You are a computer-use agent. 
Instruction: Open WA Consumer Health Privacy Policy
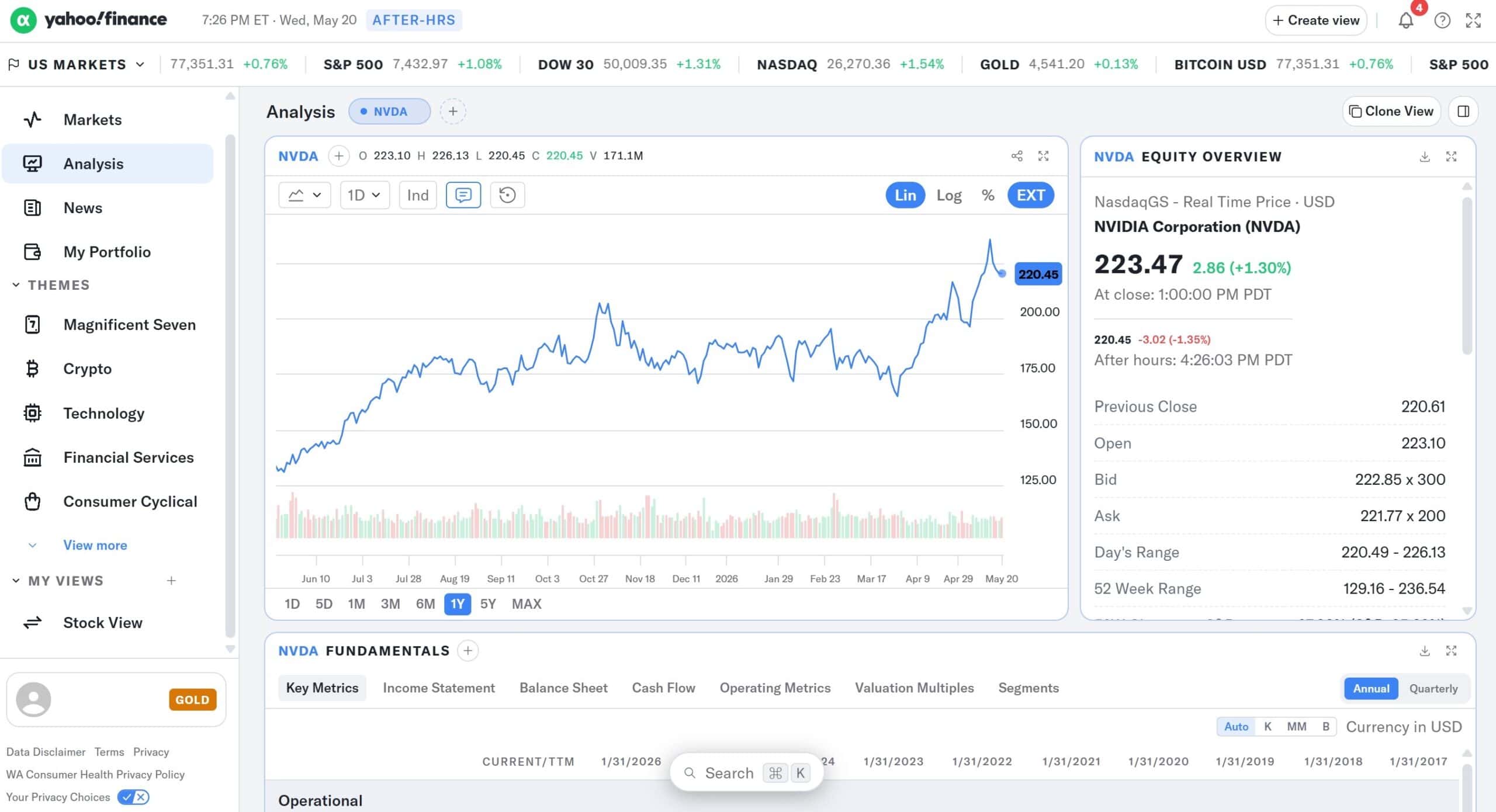pyautogui.click(x=95, y=775)
